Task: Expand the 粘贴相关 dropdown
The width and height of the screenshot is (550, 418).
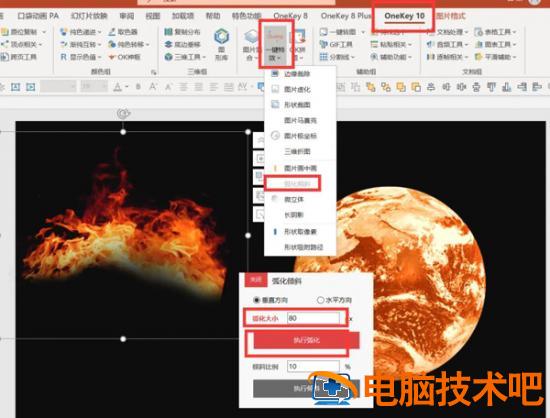Action: [x=410, y=45]
